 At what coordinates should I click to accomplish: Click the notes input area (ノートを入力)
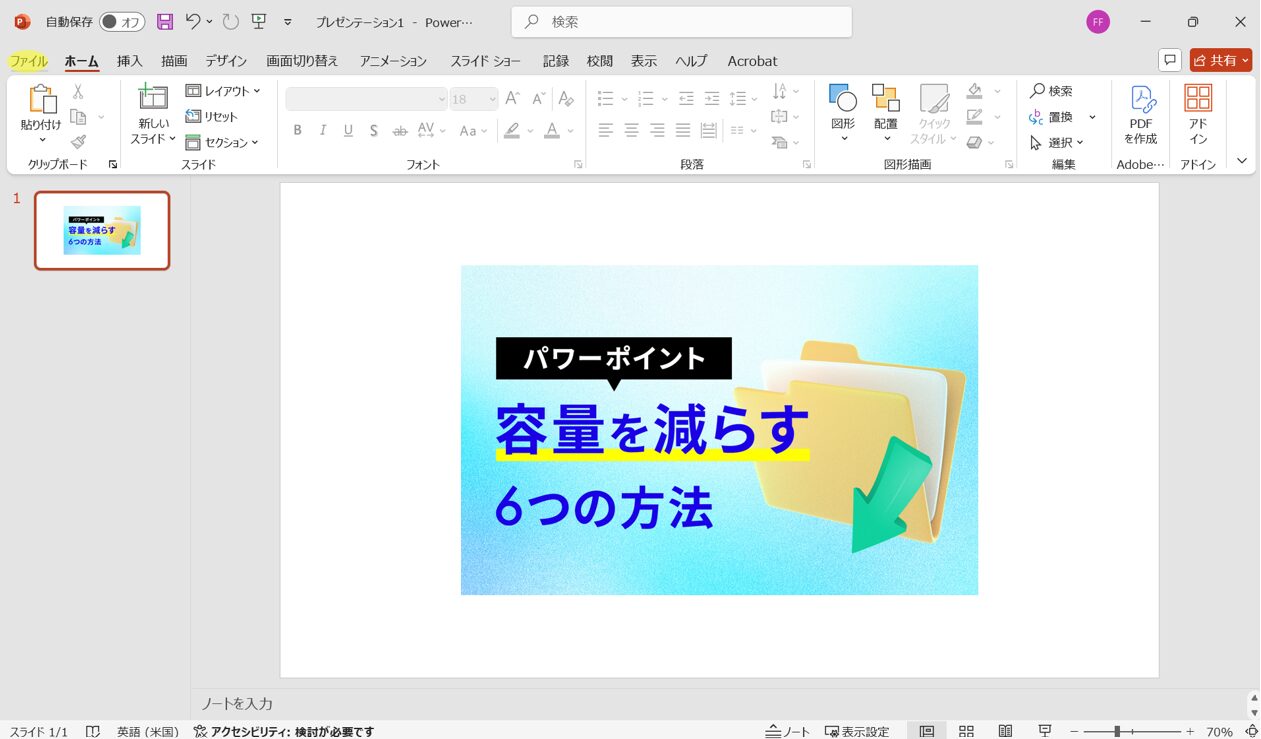[x=237, y=704]
